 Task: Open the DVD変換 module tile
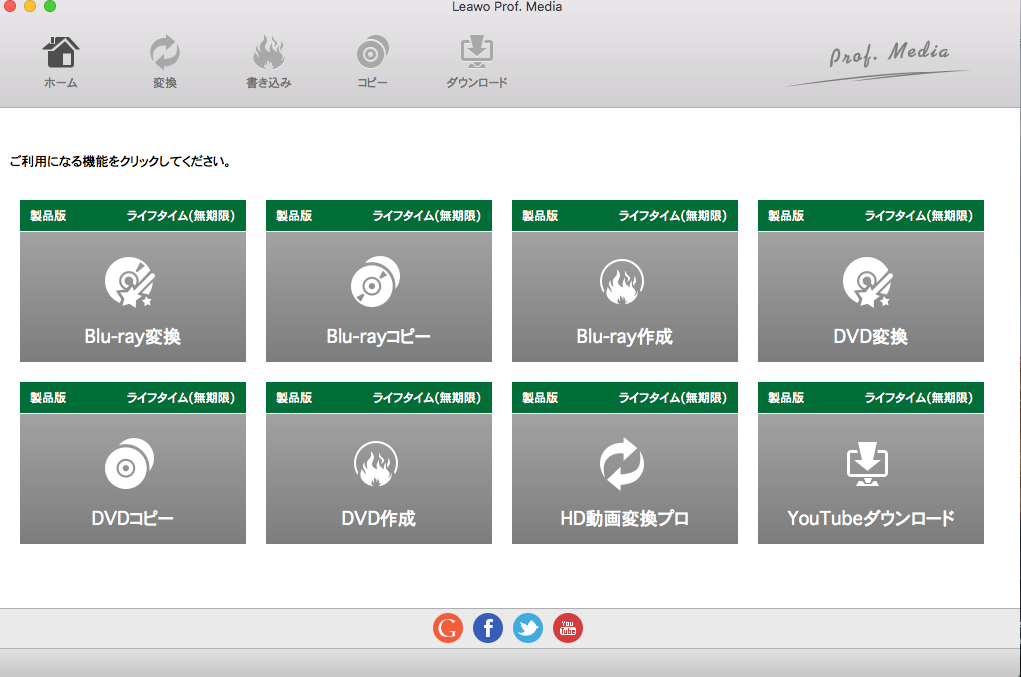(x=871, y=297)
